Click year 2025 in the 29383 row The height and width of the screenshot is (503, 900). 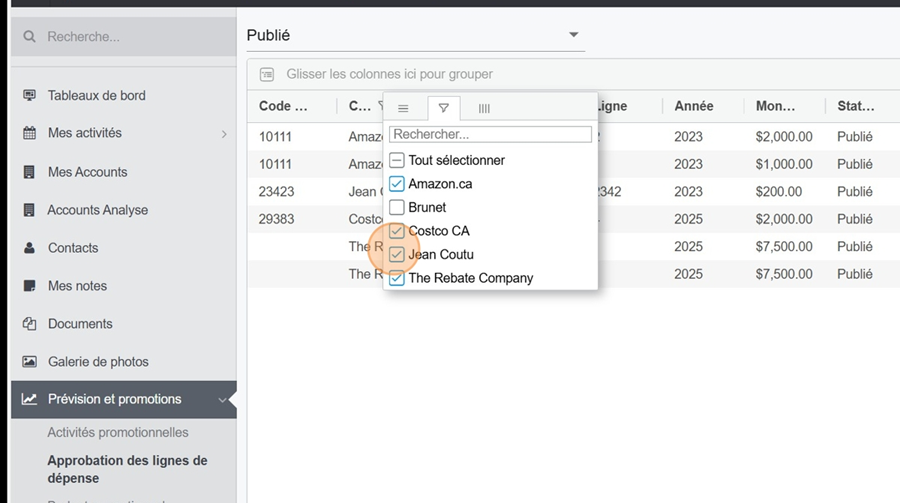pos(688,219)
